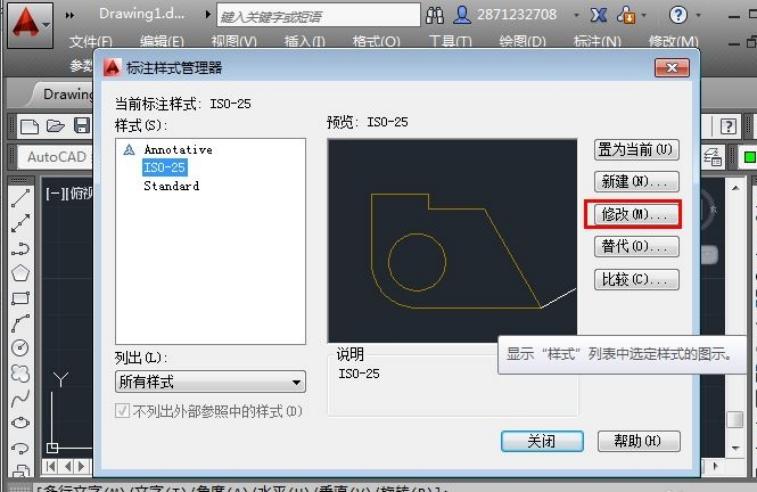Screen dimensions: 757x492
Task: Select the Polyline draw tool
Action: [x=21, y=248]
